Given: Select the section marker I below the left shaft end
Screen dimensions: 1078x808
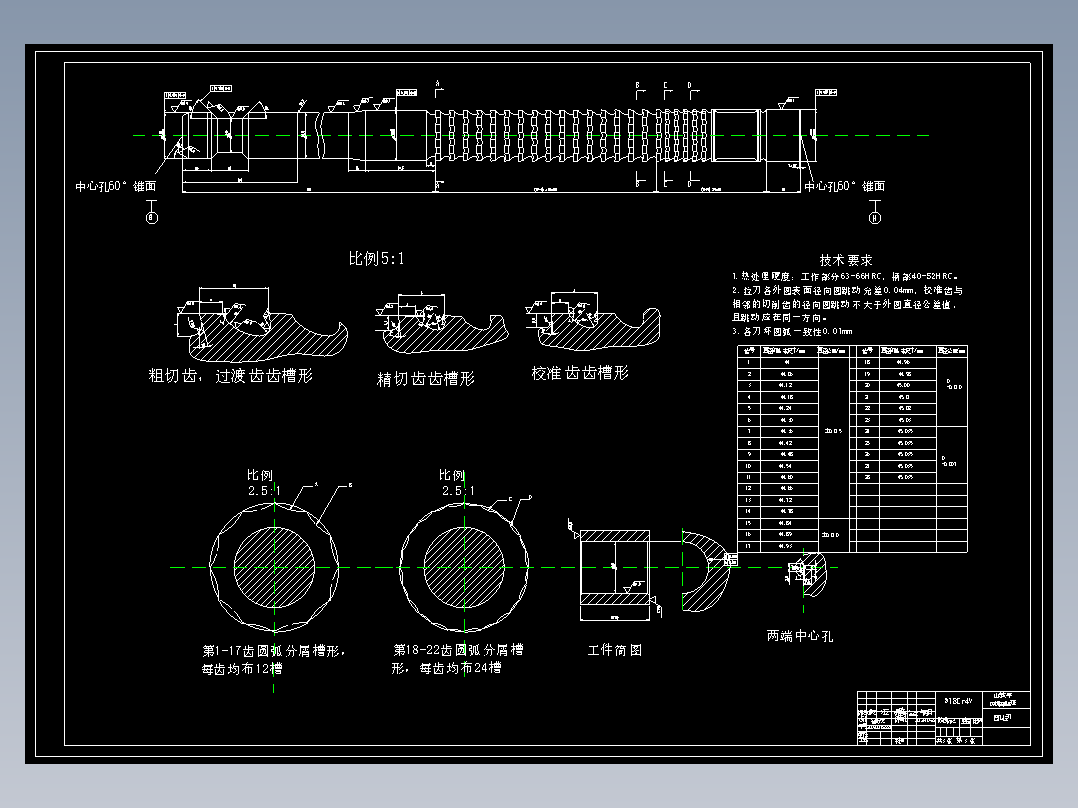Looking at the screenshot, I should 151,216.
